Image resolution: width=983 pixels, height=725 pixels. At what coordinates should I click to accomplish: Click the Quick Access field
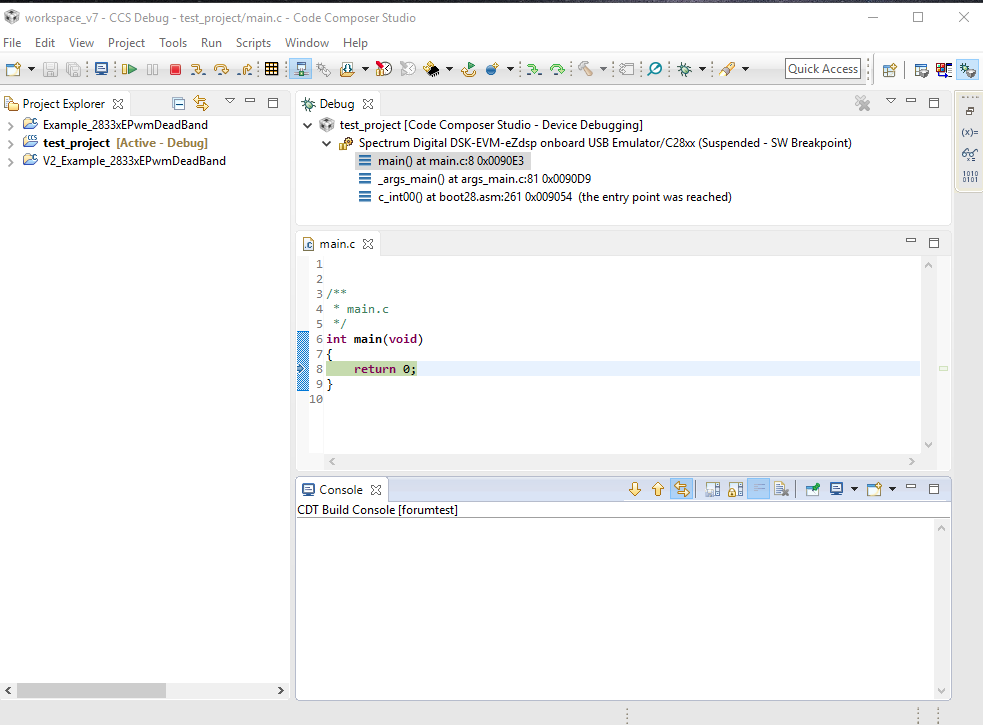823,69
